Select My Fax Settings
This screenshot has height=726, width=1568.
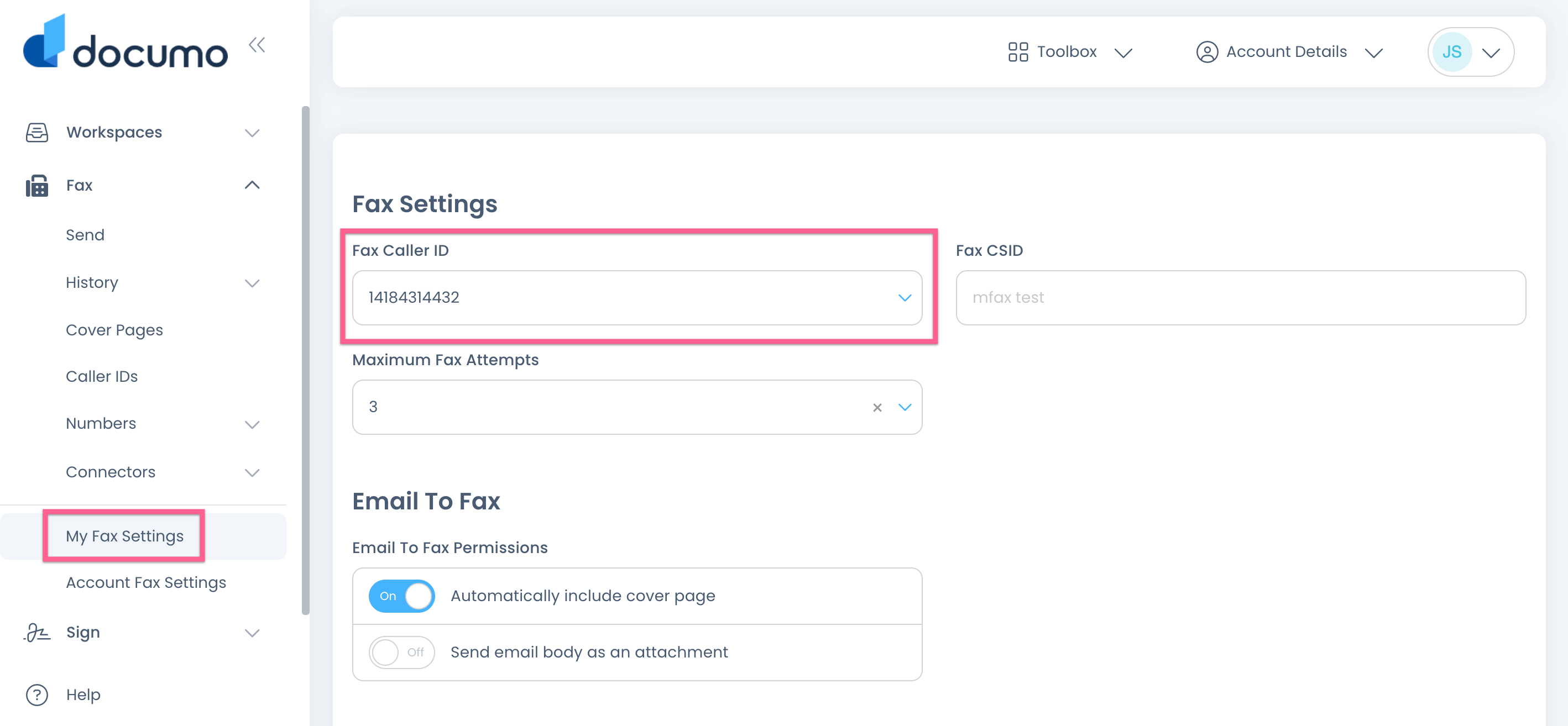point(125,536)
